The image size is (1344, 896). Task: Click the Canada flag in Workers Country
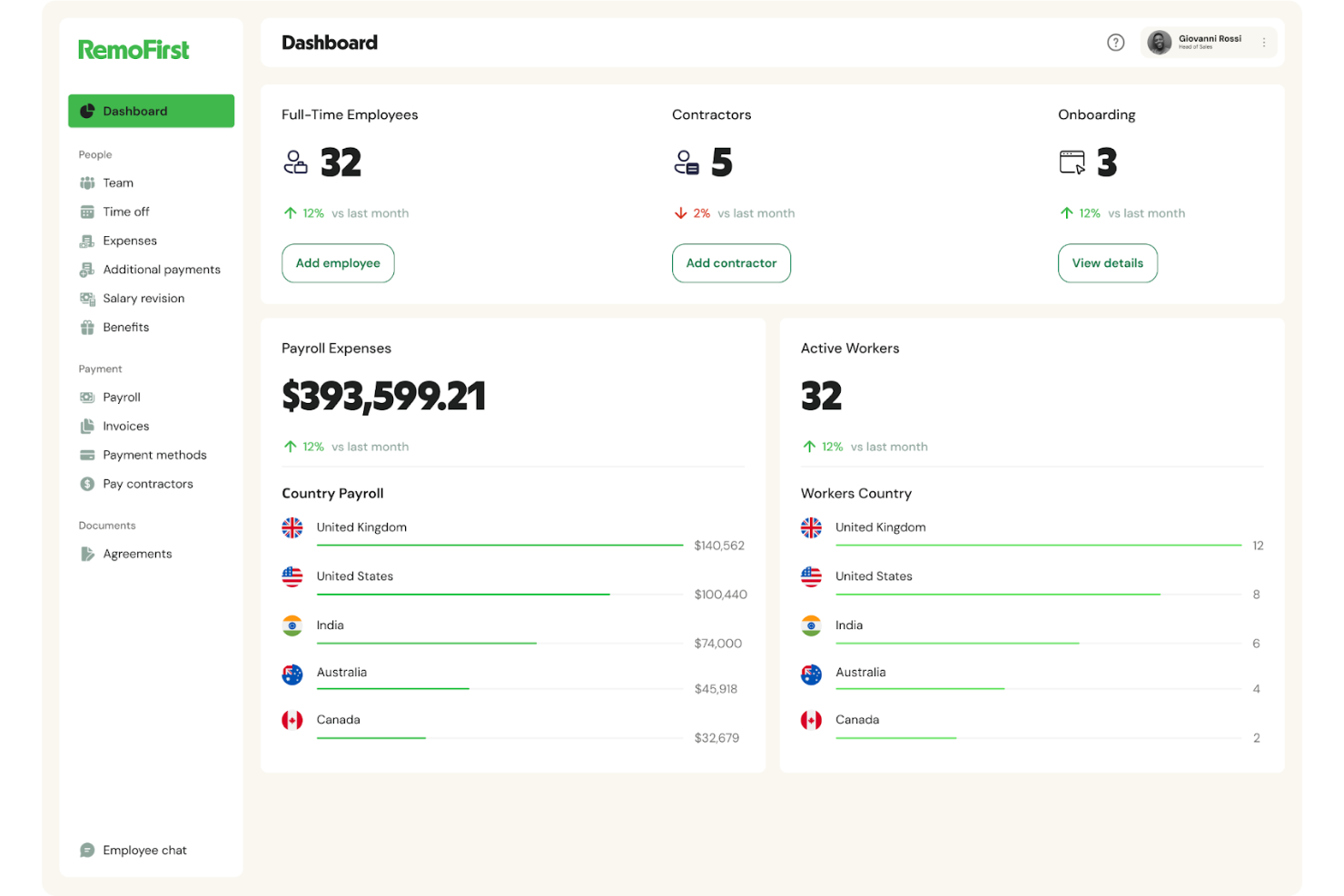[811, 719]
